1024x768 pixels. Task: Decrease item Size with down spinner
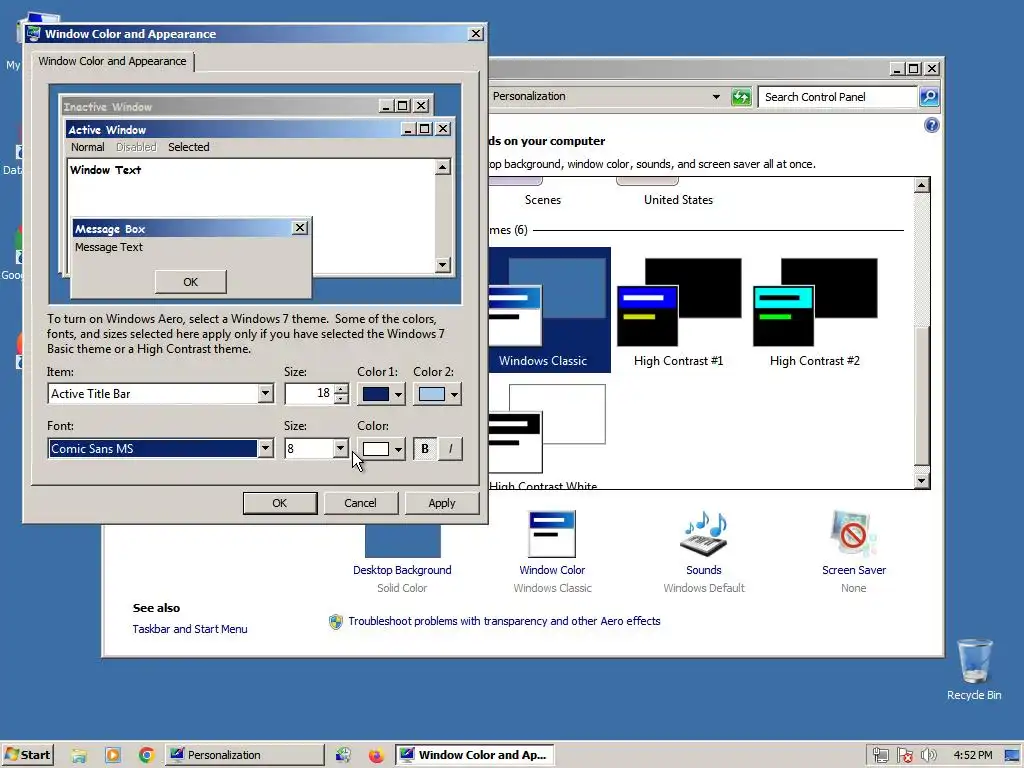[341, 399]
